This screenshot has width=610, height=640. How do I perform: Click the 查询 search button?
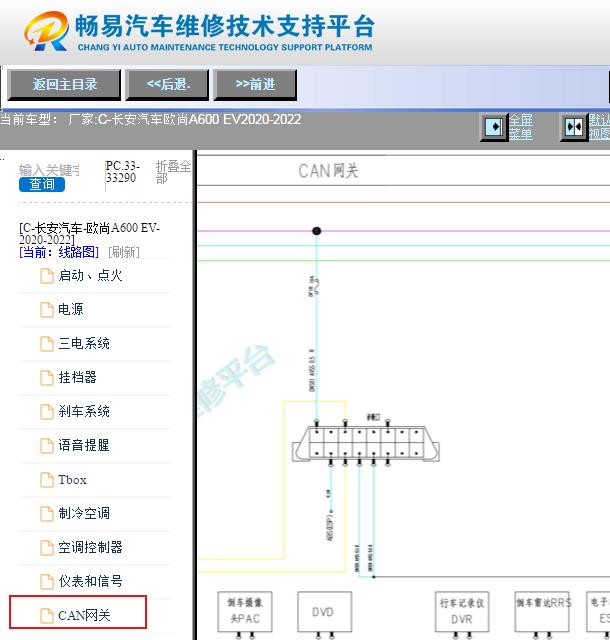pyautogui.click(x=42, y=184)
